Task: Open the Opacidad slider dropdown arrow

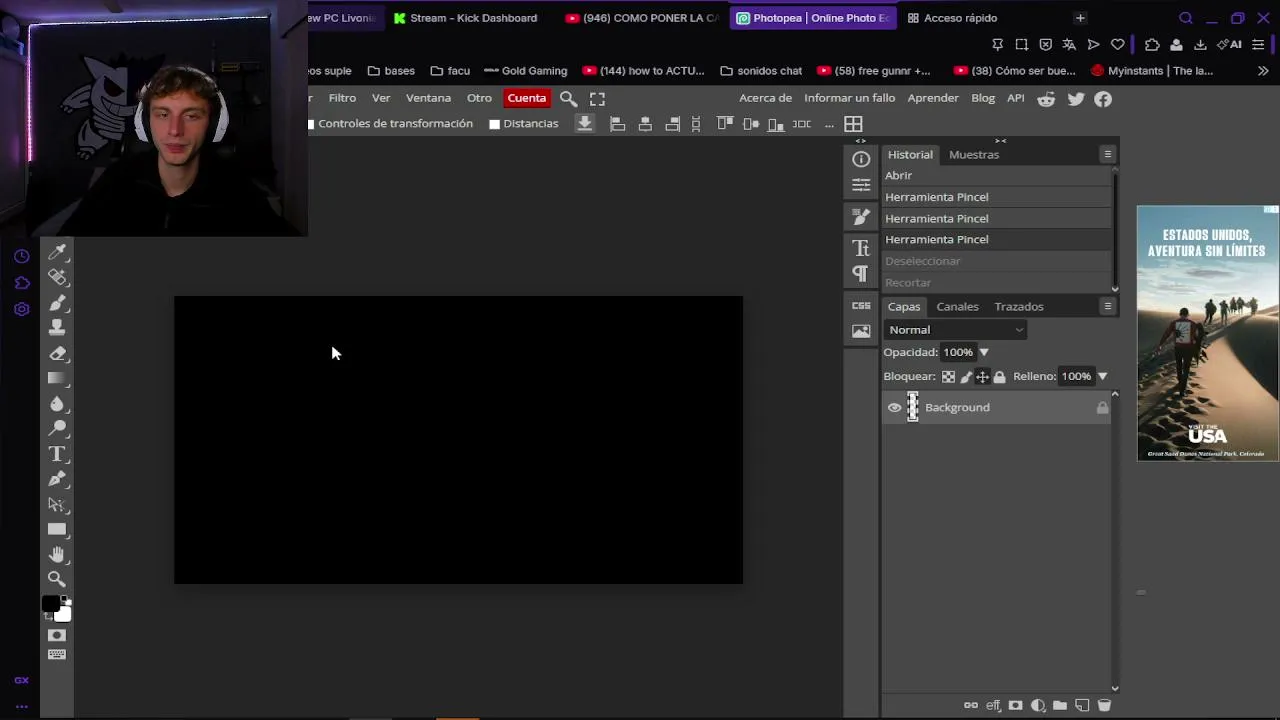Action: (x=984, y=352)
